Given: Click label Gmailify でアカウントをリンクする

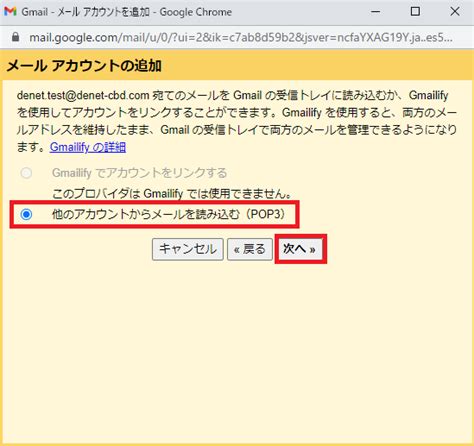Looking at the screenshot, I should (x=139, y=173).
